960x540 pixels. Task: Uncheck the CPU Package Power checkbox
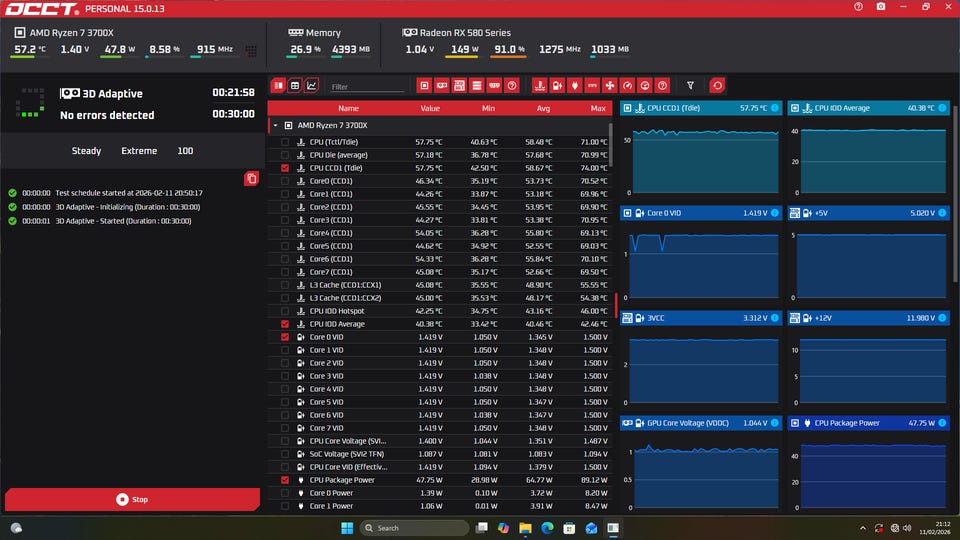[x=285, y=480]
